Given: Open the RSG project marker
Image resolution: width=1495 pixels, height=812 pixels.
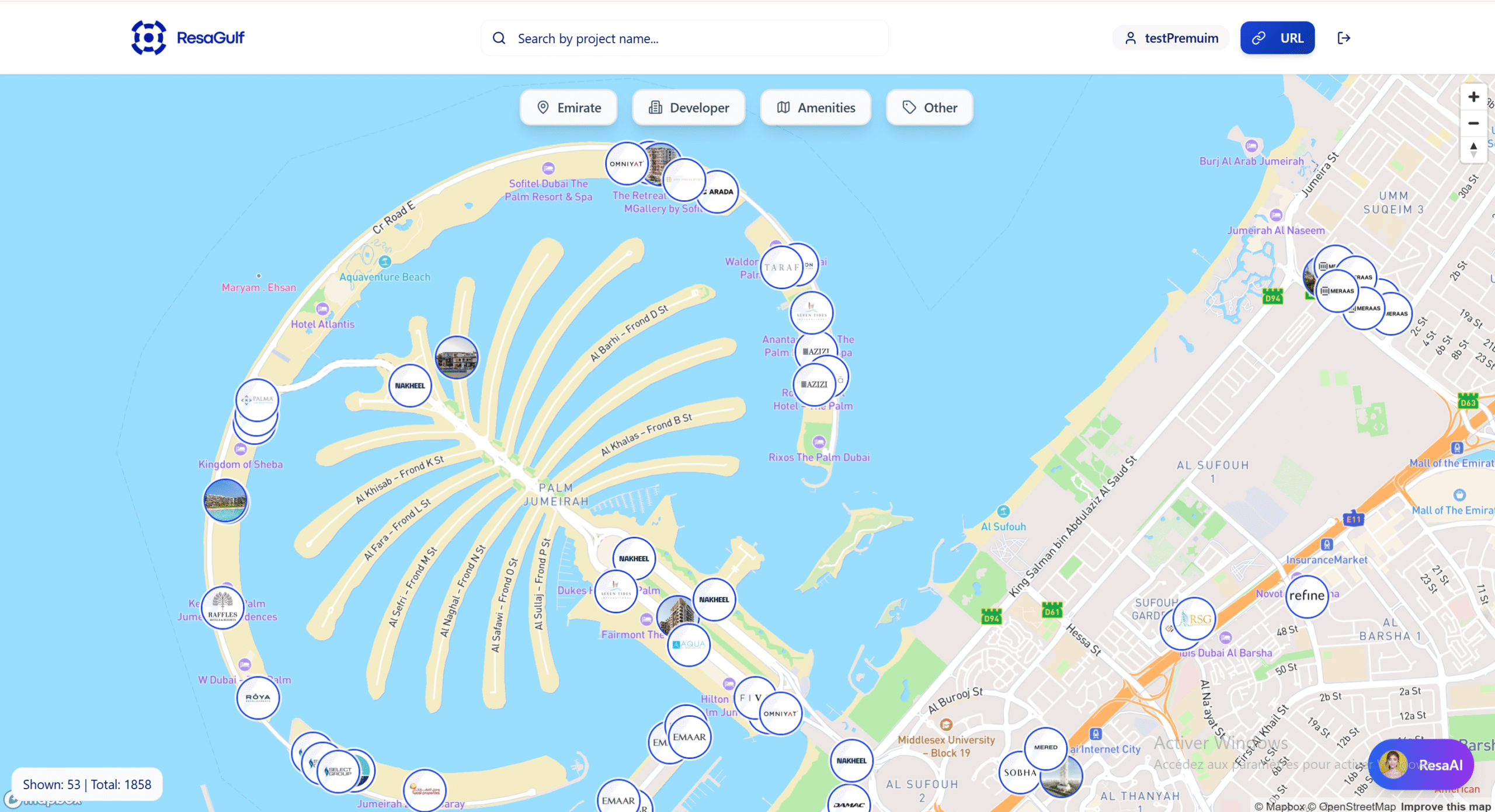Looking at the screenshot, I should point(1195,619).
